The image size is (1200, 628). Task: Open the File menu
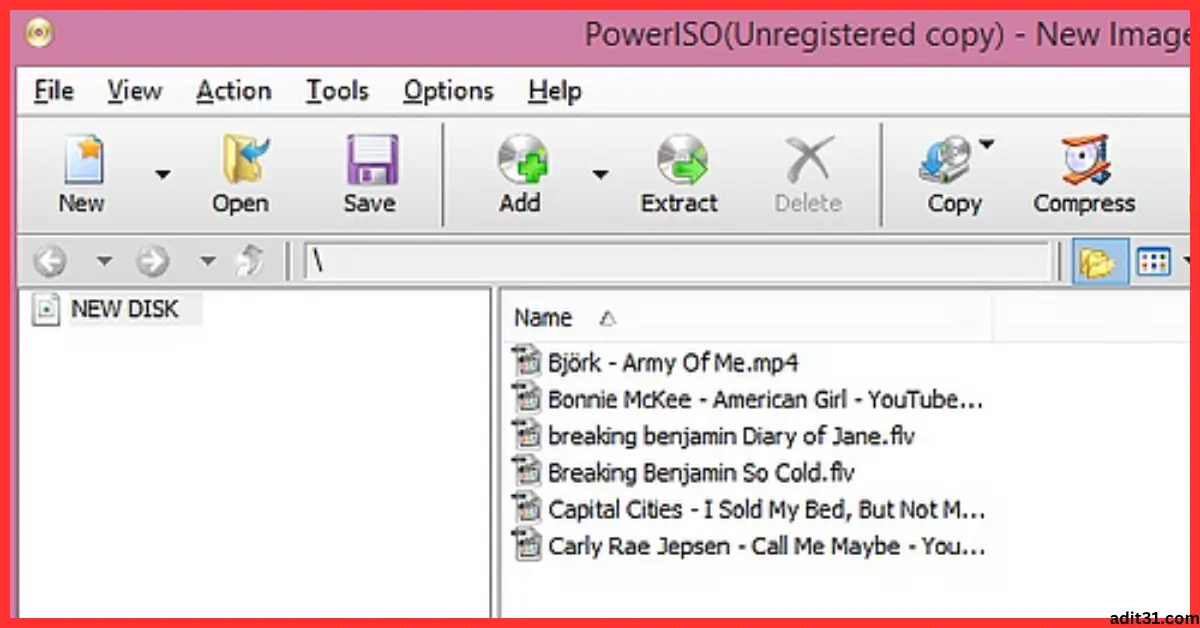54,91
